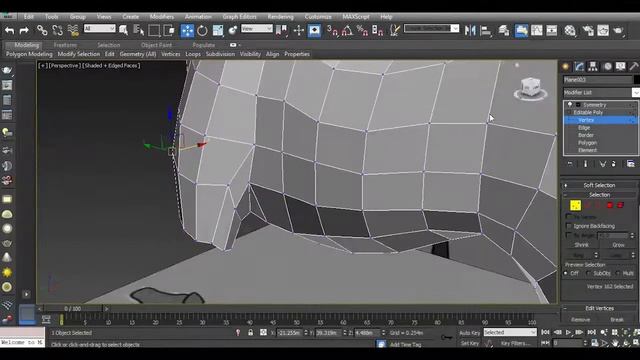Toggle the Selection Lock icon

coord(251,333)
